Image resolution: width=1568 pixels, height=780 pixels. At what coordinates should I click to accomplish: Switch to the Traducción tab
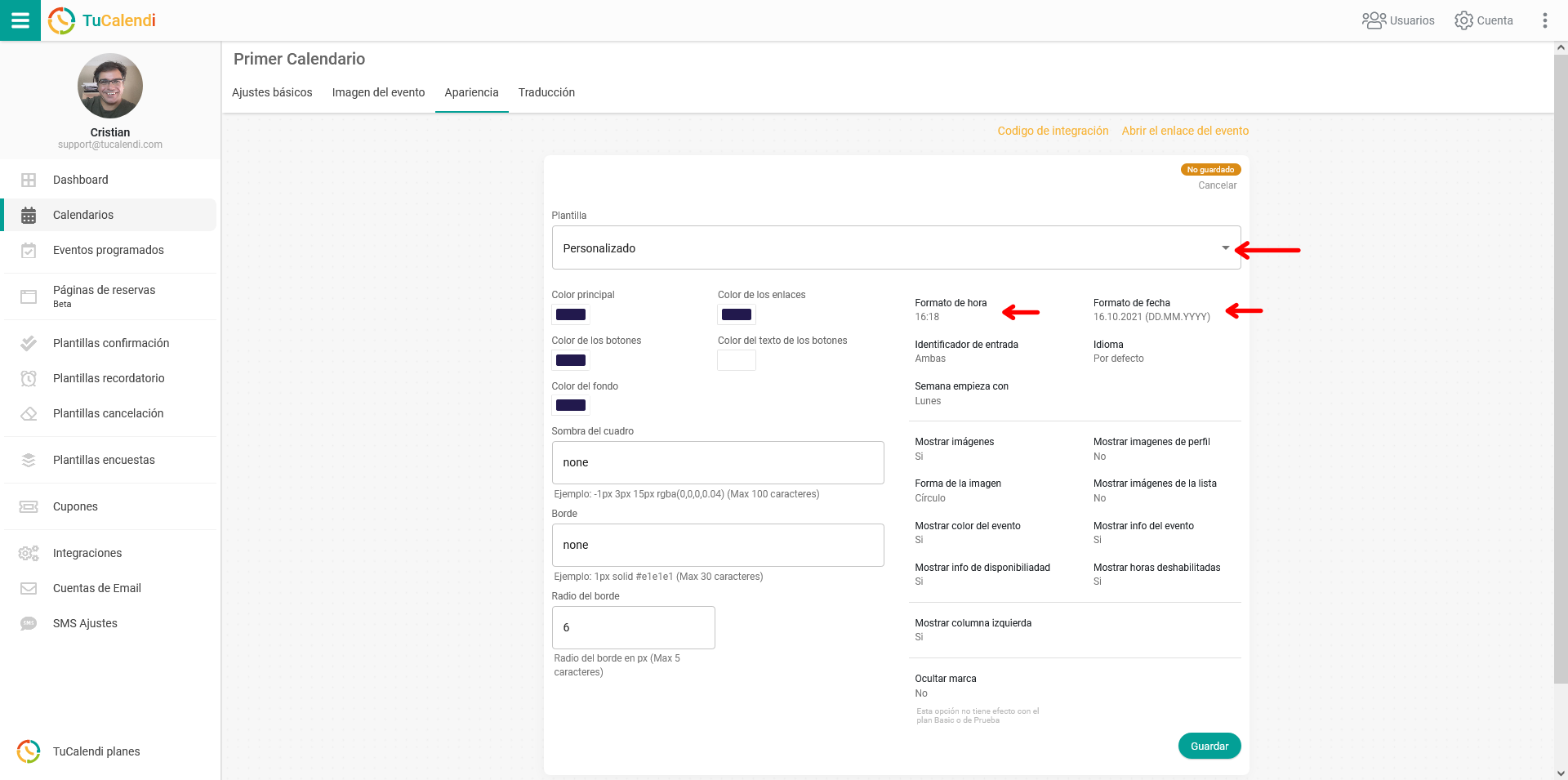tap(546, 92)
